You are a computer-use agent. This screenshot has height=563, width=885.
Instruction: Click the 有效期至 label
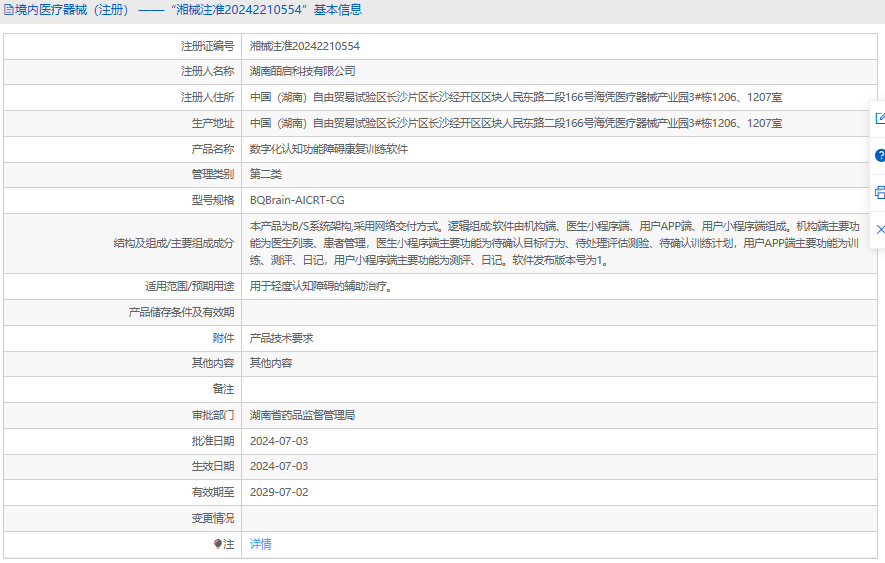213,492
